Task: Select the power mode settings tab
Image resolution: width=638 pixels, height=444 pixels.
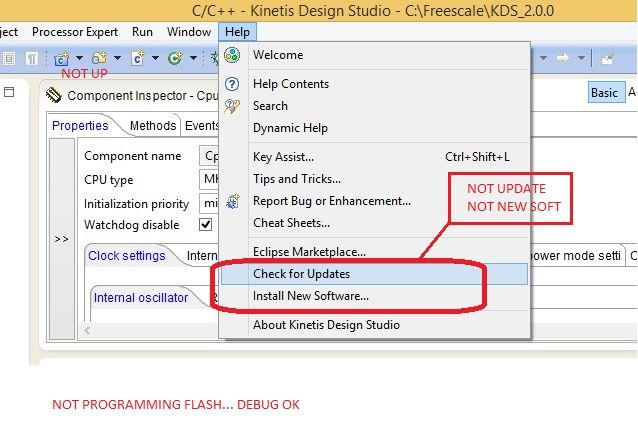Action: point(576,256)
